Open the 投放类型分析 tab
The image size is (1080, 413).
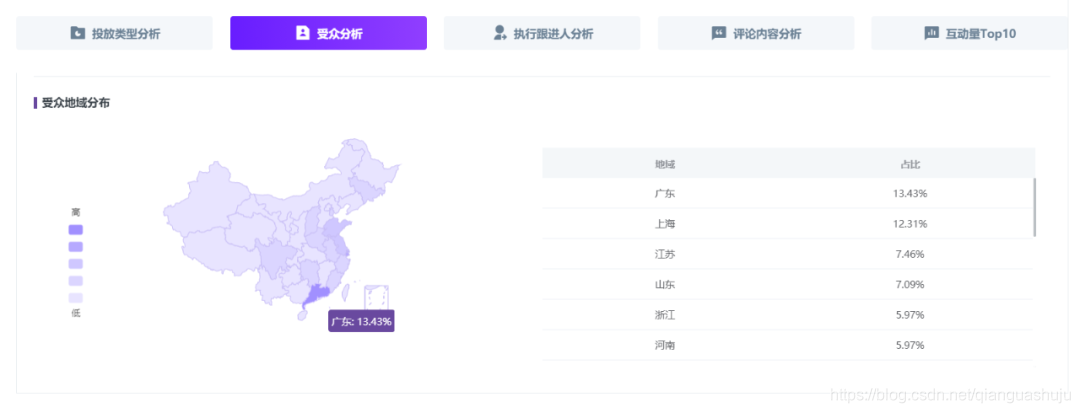pos(114,33)
